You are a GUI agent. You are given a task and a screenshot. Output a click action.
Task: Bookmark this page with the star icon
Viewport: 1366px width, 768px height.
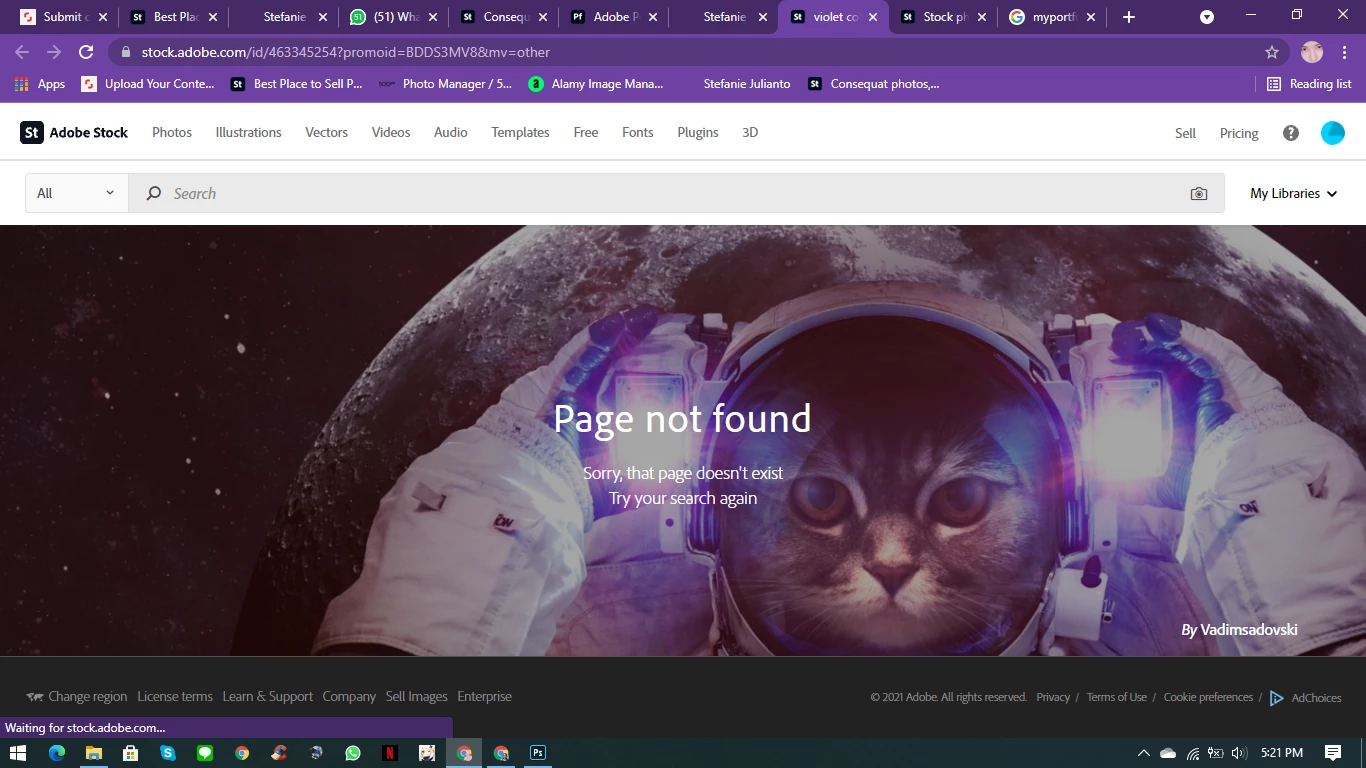point(1272,52)
